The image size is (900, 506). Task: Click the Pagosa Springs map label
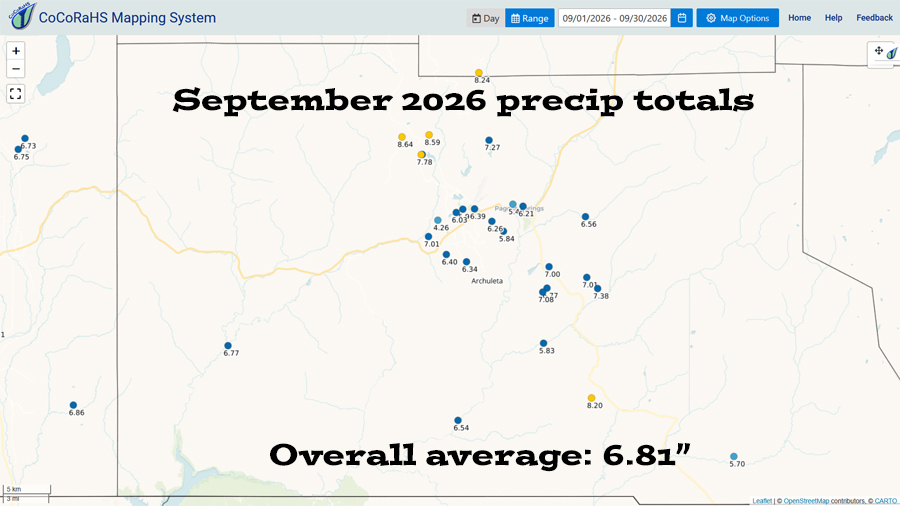coord(519,208)
